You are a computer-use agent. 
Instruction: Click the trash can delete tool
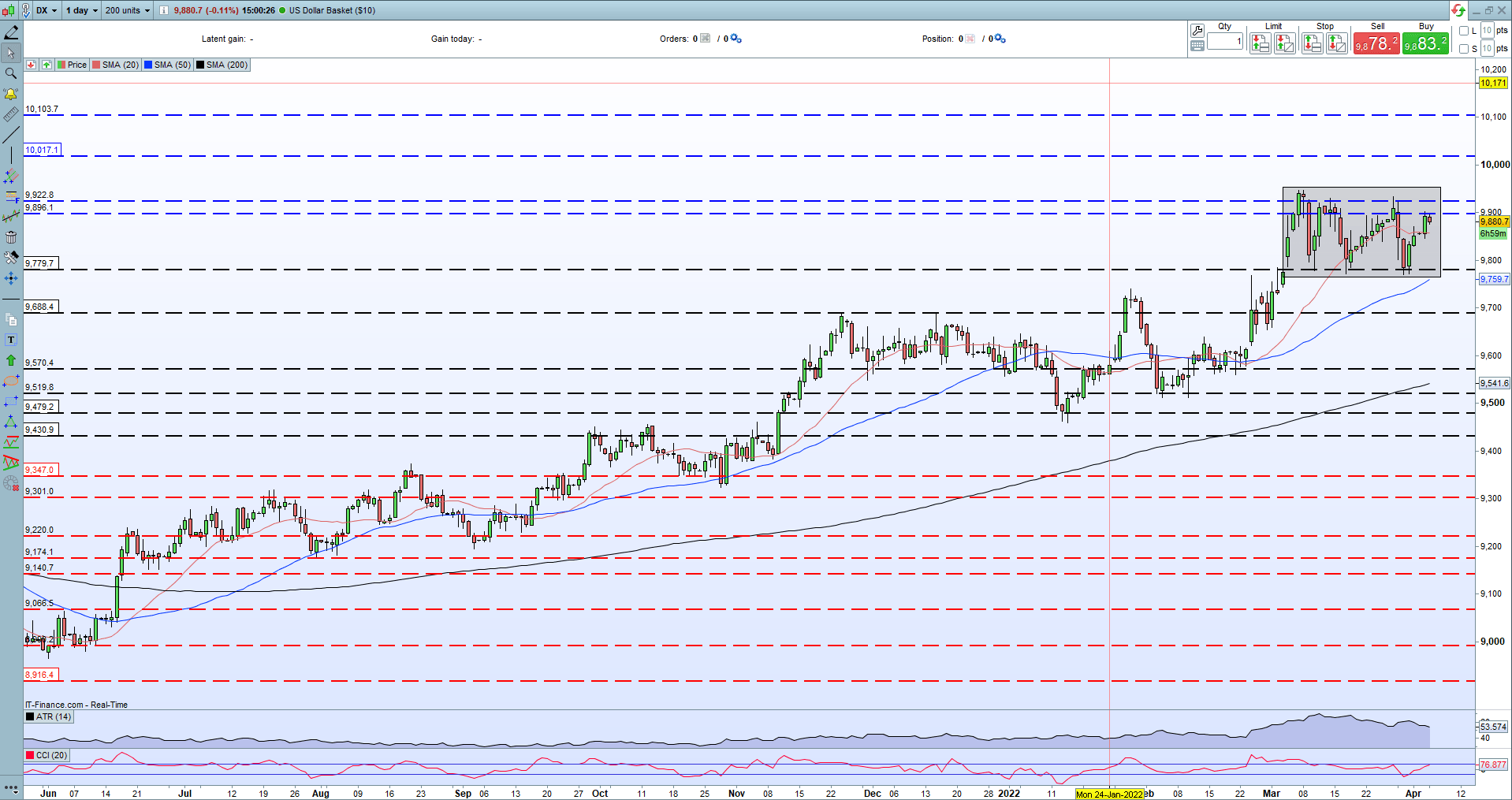pyautogui.click(x=11, y=237)
